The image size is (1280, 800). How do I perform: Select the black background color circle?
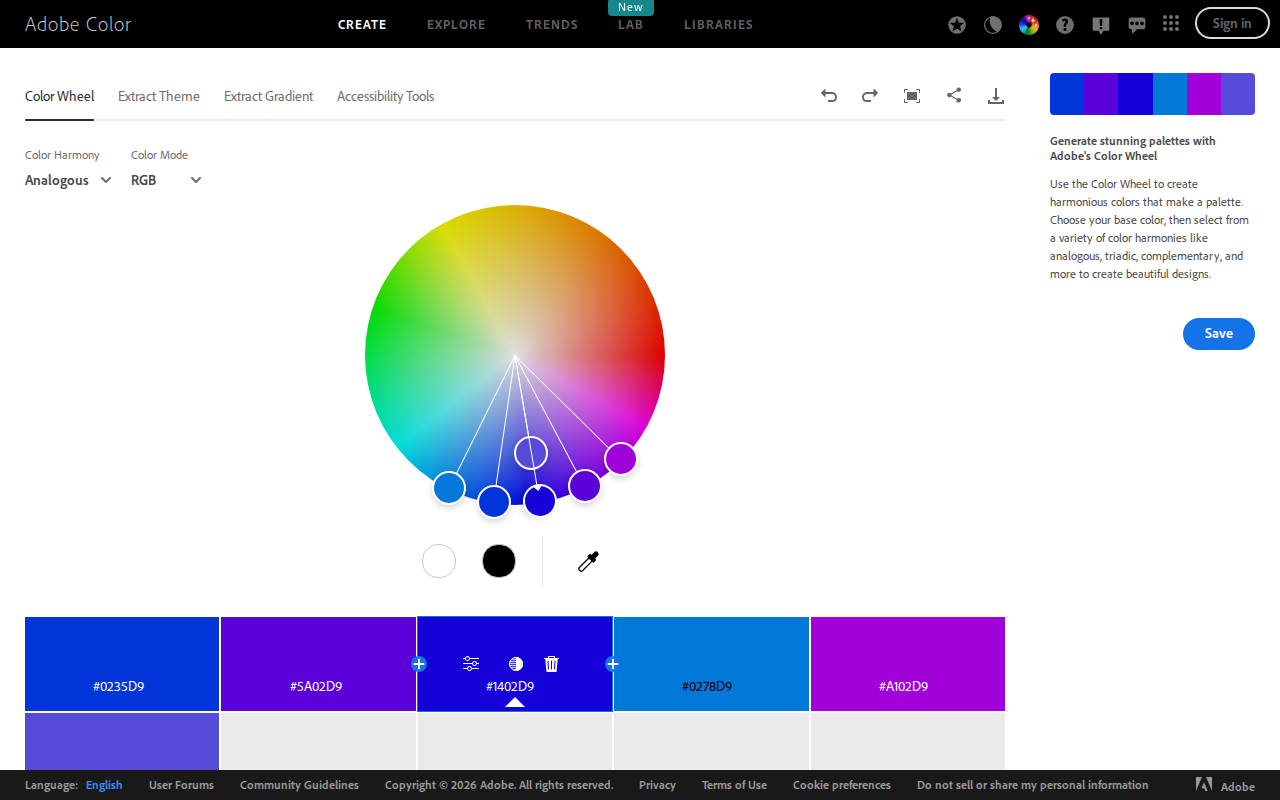coord(499,561)
